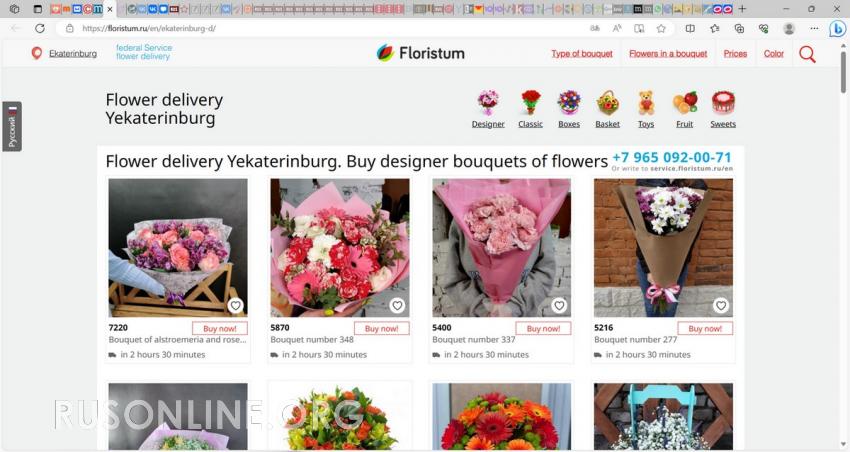
Task: Open the Flowers in a bouquet menu
Action: click(668, 54)
